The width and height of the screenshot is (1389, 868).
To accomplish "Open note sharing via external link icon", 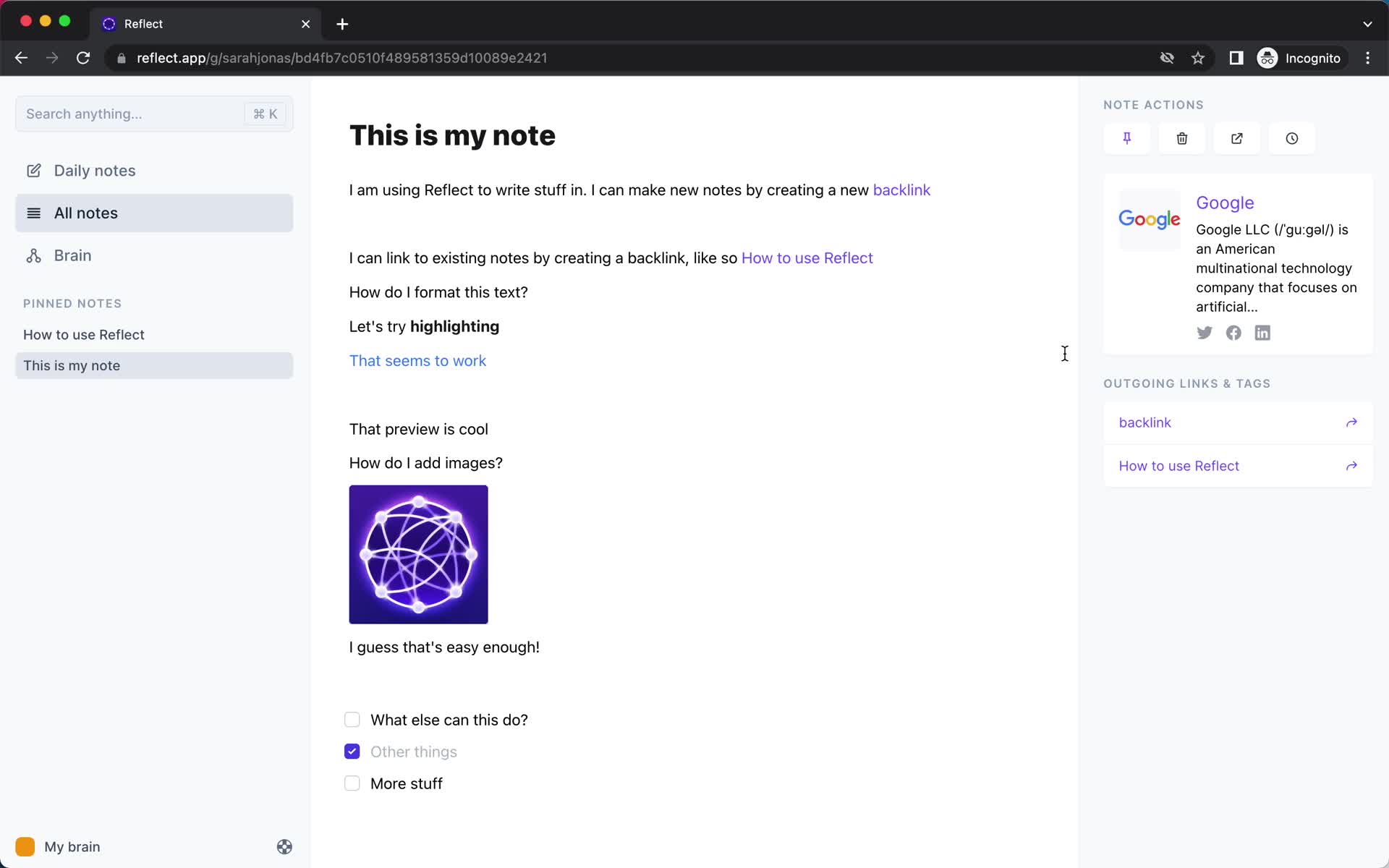I will pos(1236,138).
